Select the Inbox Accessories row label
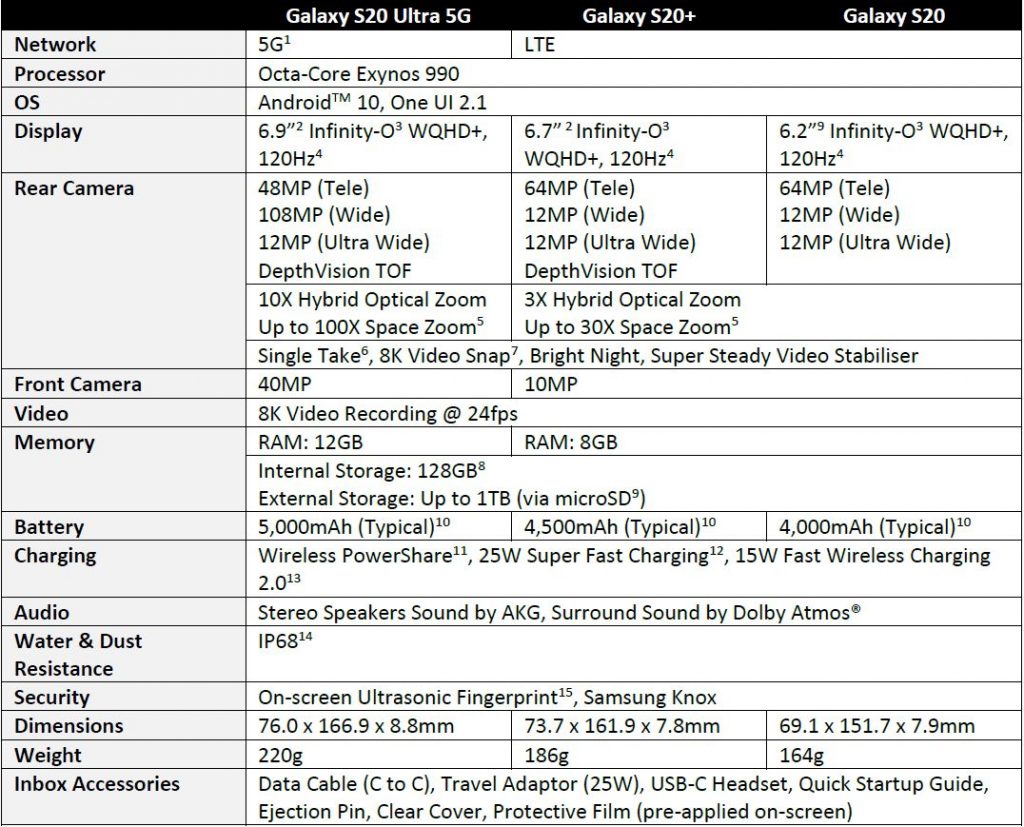 pyautogui.click(x=97, y=784)
